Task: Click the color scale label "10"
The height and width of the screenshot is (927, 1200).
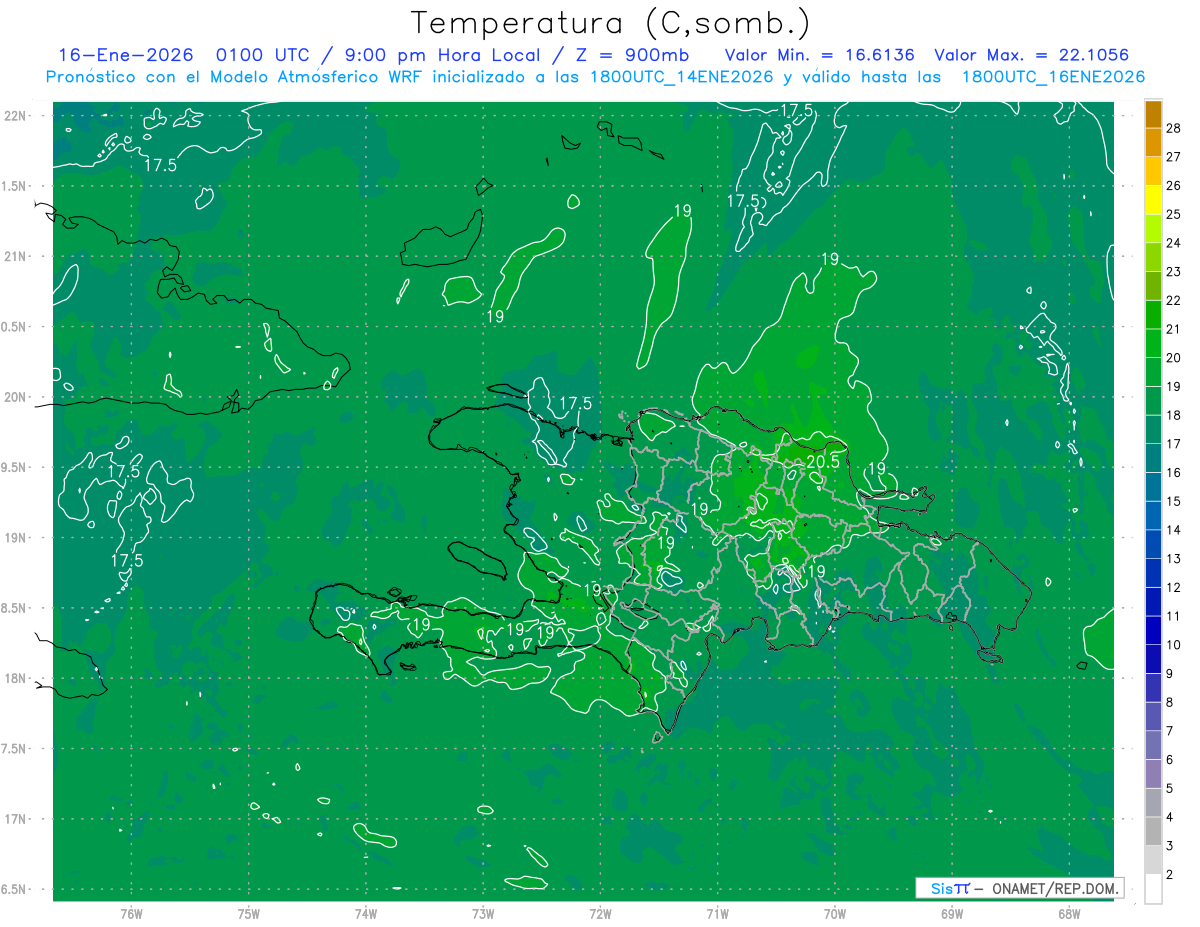Action: (1174, 645)
